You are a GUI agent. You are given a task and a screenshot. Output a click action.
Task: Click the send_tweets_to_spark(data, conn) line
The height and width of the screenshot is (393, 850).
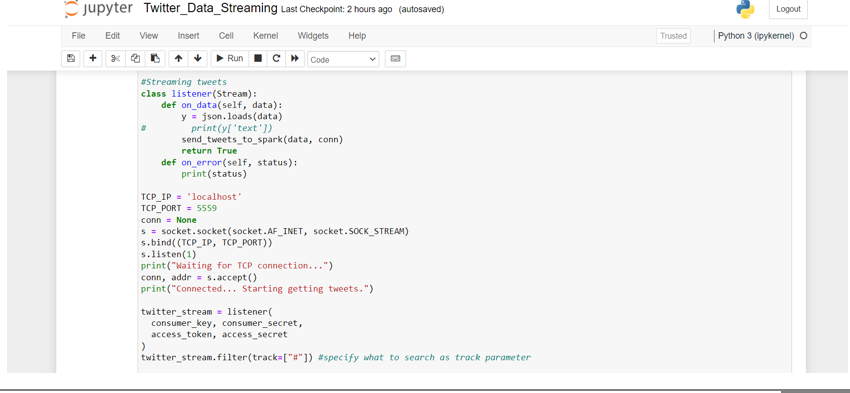pos(262,139)
